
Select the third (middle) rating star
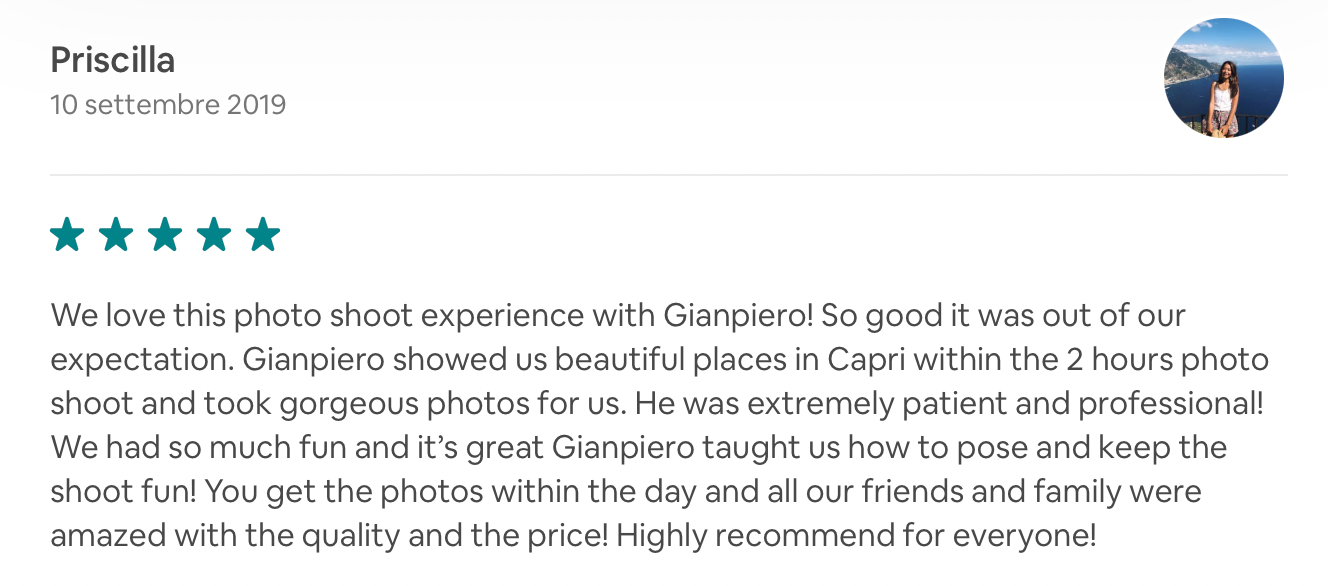pyautogui.click(x=165, y=235)
